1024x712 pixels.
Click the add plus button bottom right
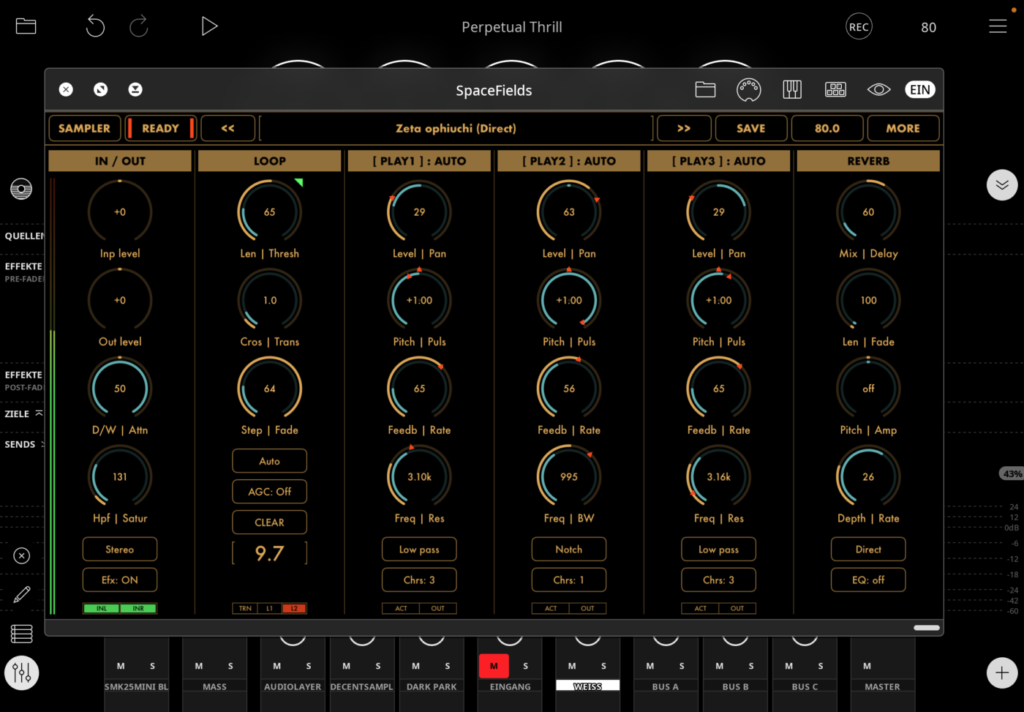pos(1001,673)
